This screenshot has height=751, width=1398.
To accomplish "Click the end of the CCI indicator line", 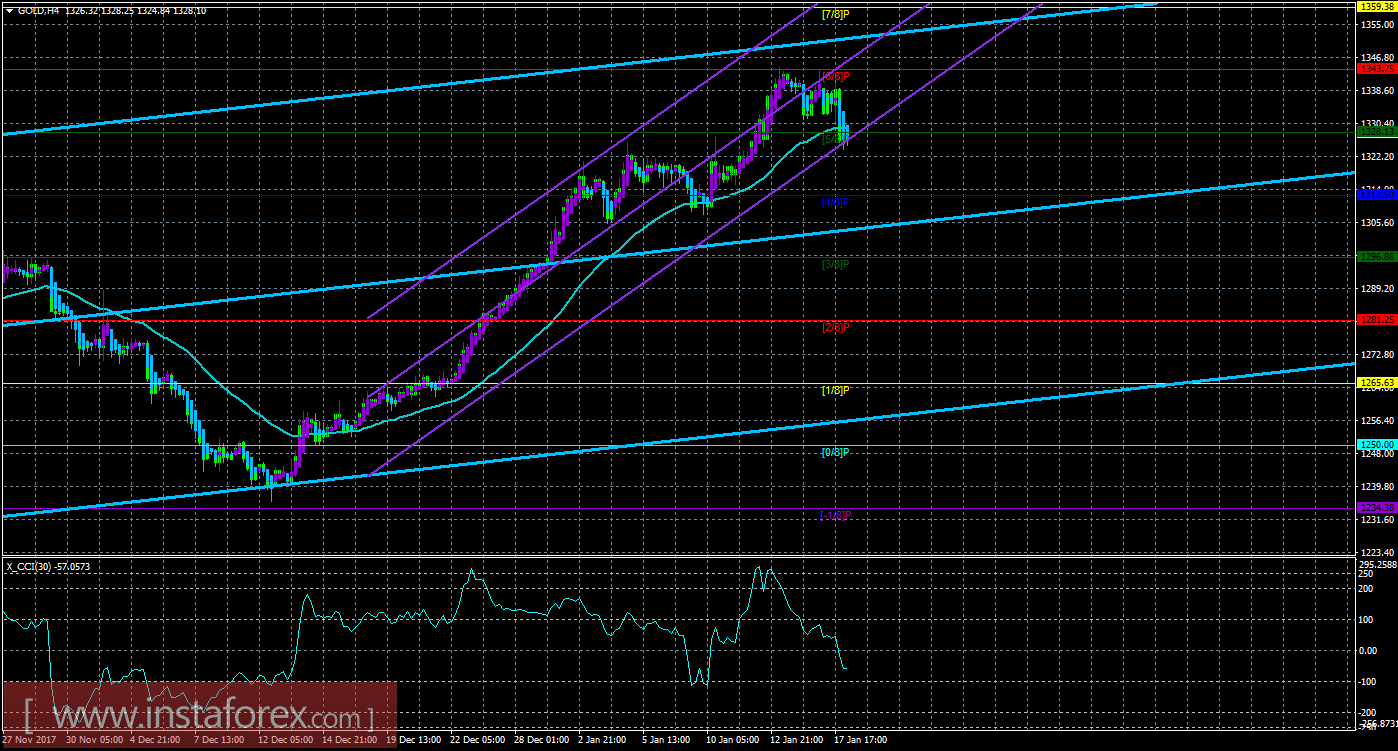I will coord(846,668).
